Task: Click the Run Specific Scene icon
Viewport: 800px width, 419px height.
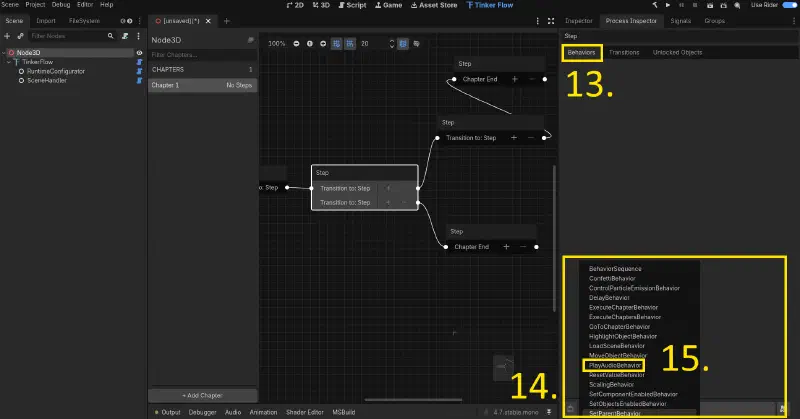Action: click(x=723, y=5)
